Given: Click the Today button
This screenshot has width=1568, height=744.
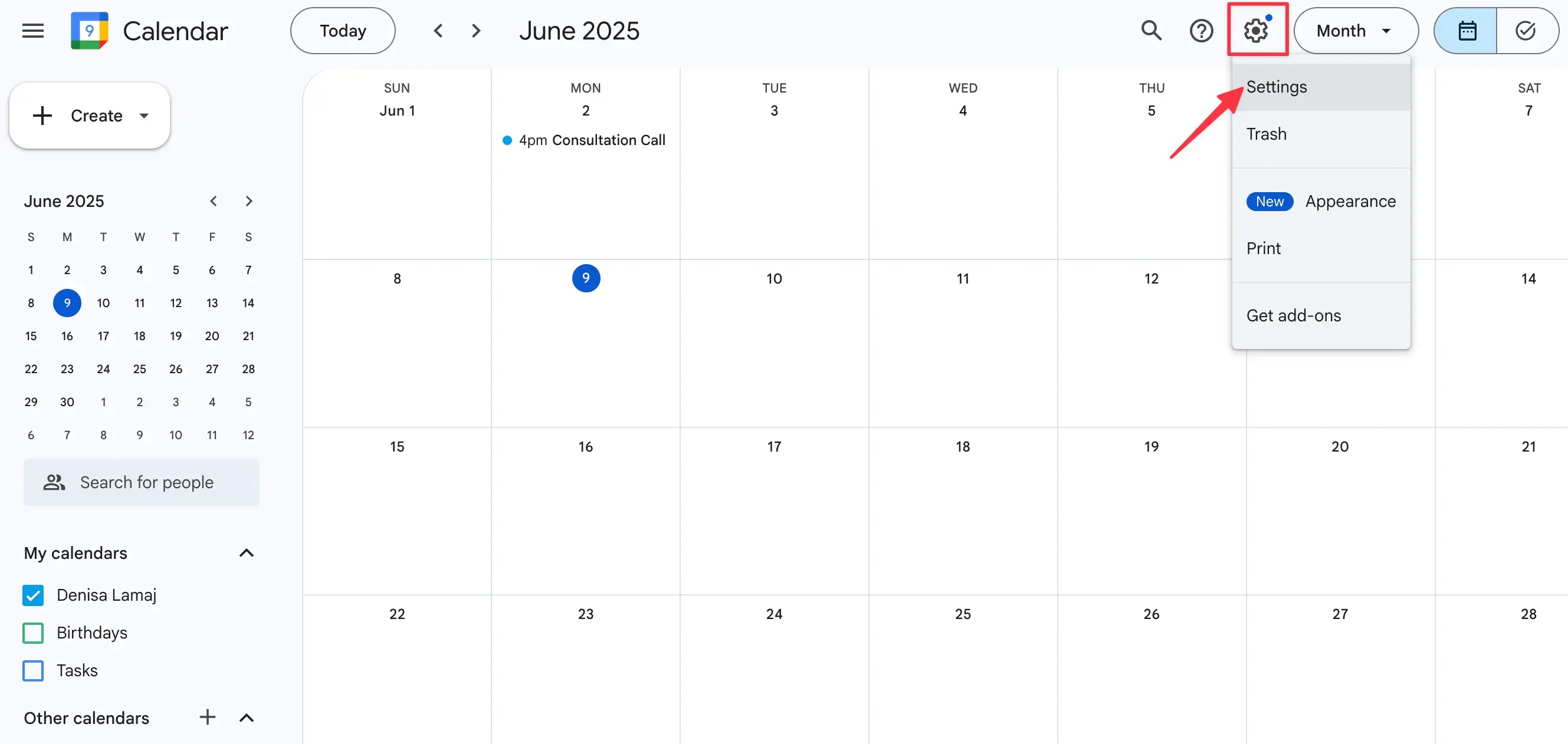Looking at the screenshot, I should tap(343, 31).
